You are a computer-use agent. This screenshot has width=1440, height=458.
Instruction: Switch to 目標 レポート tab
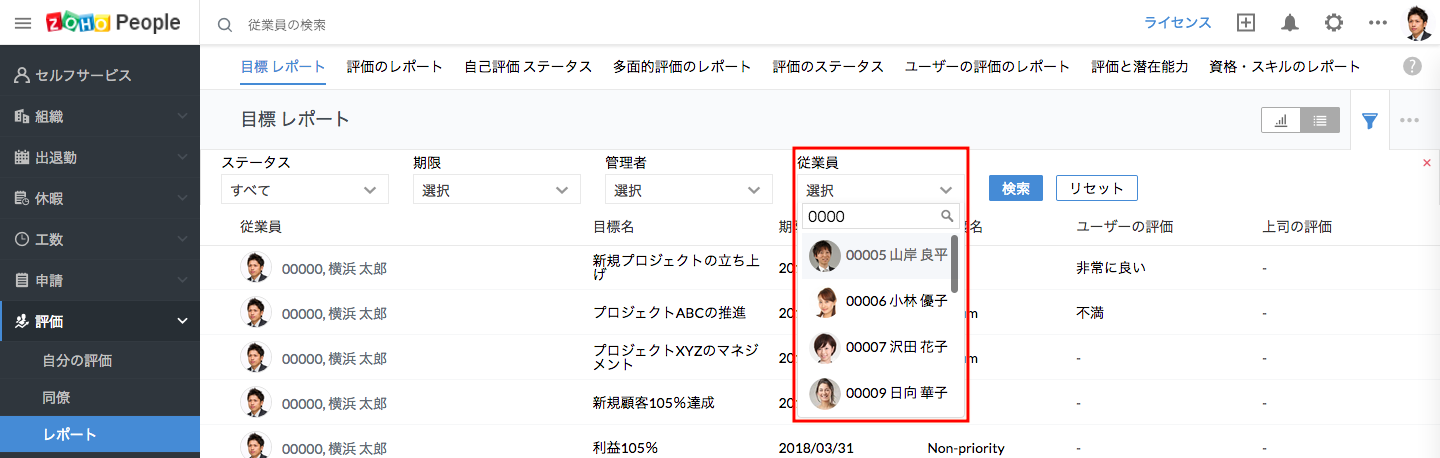[x=283, y=66]
